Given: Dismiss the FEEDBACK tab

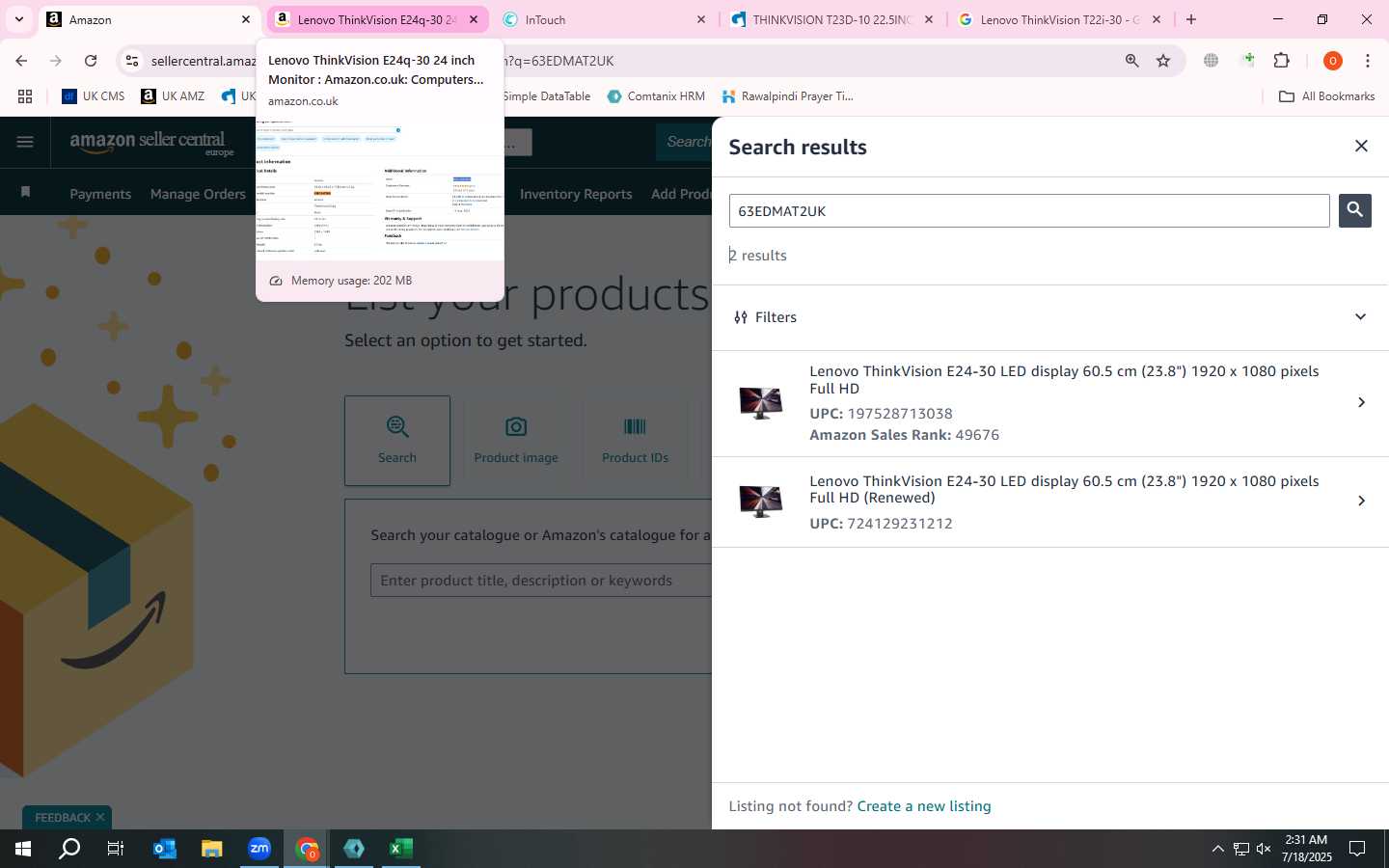Looking at the screenshot, I should 99,817.
